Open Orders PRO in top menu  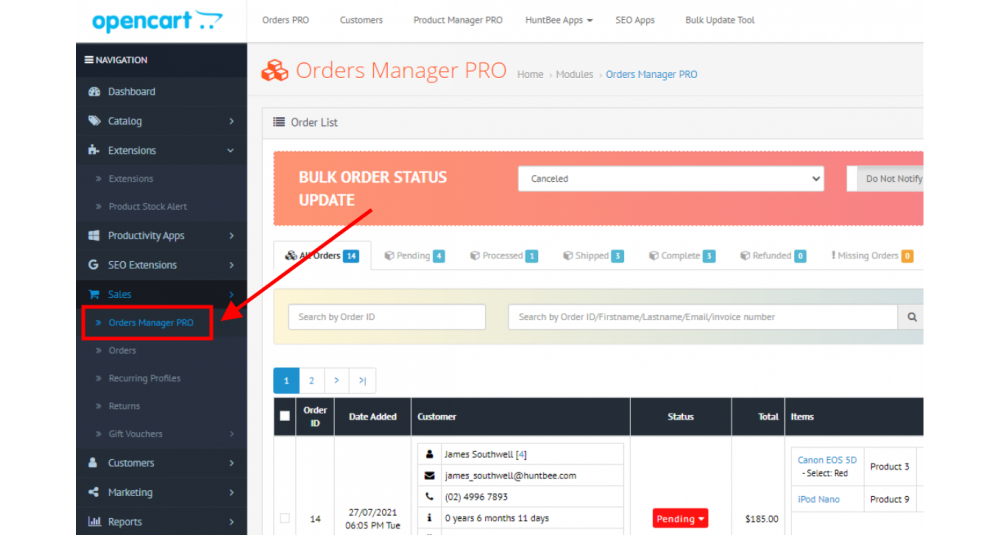(x=285, y=20)
